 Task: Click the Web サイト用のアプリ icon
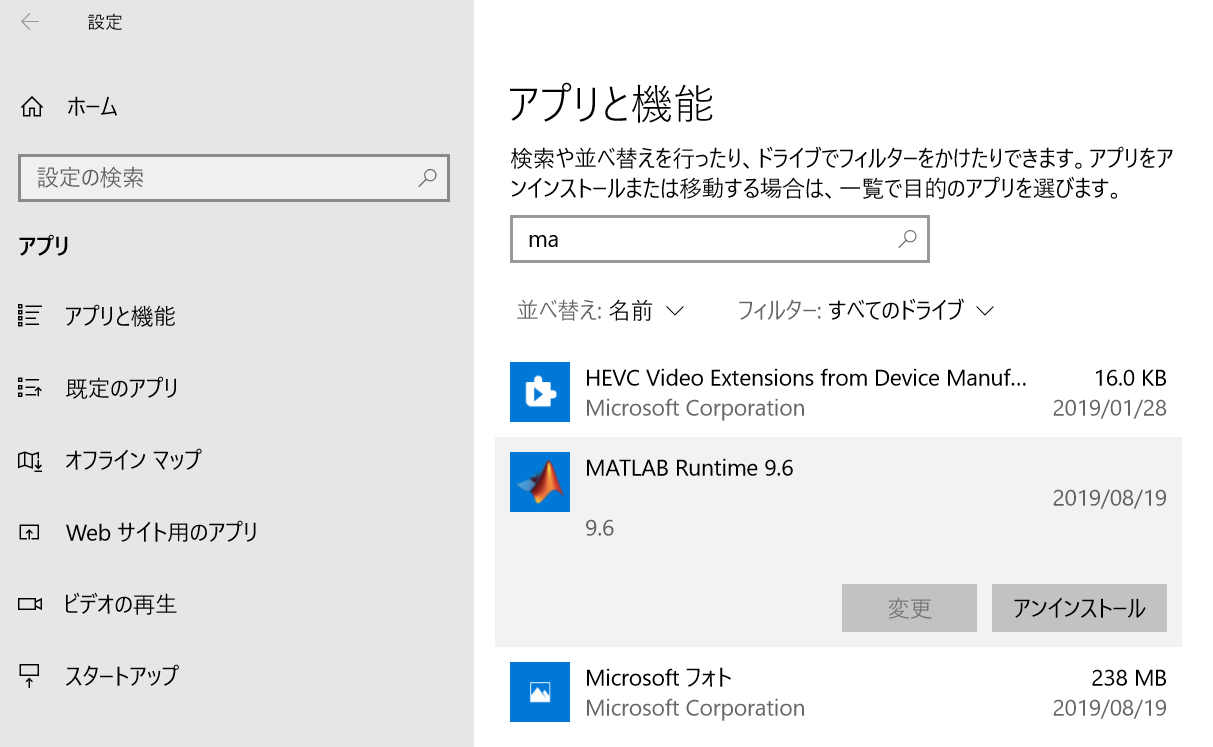(x=30, y=533)
